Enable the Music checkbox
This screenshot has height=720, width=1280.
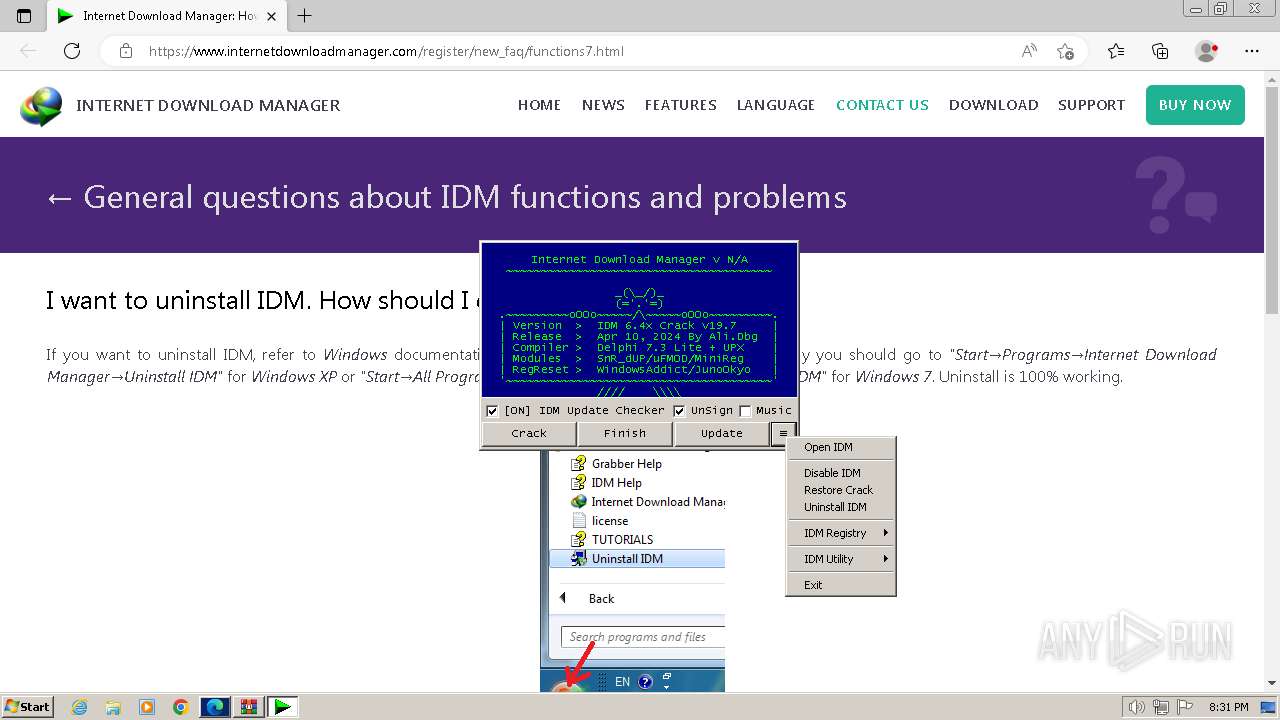point(745,410)
